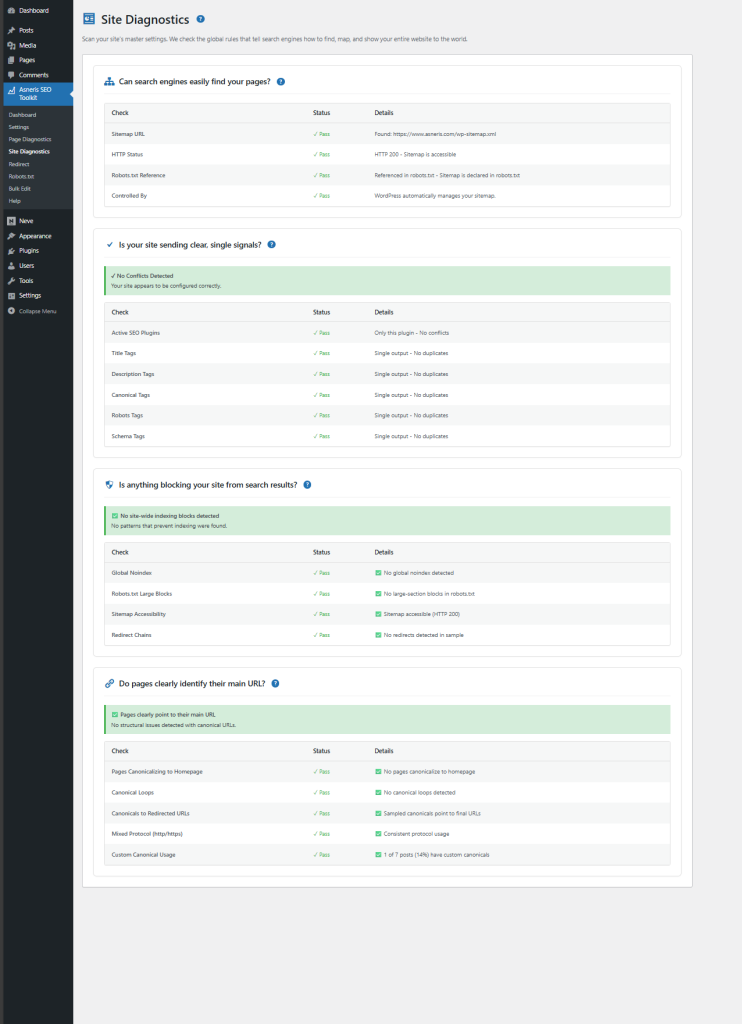
Task: Click the Site Diagnostics header icon
Action: 89,19
